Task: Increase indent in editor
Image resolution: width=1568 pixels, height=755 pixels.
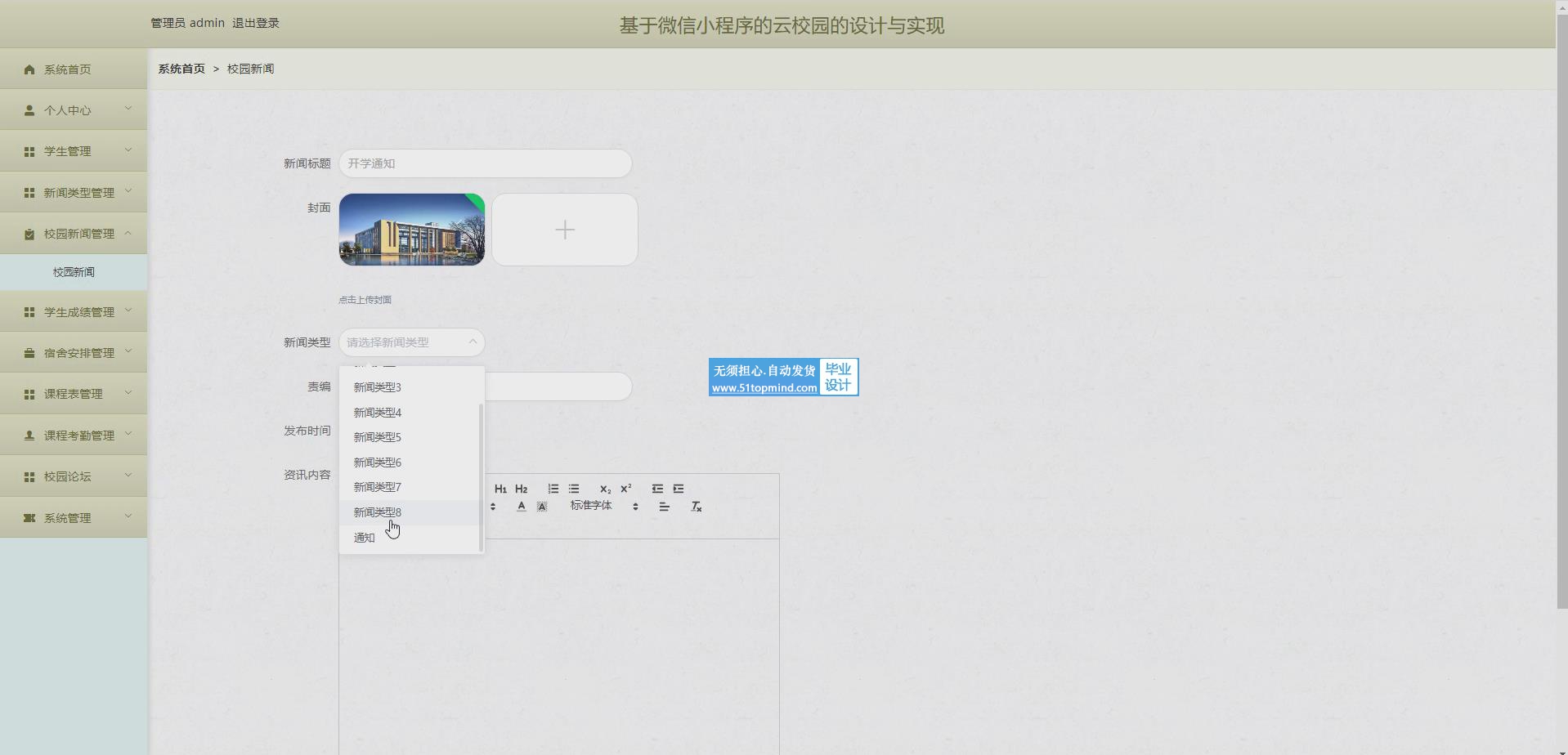Action: click(x=678, y=489)
